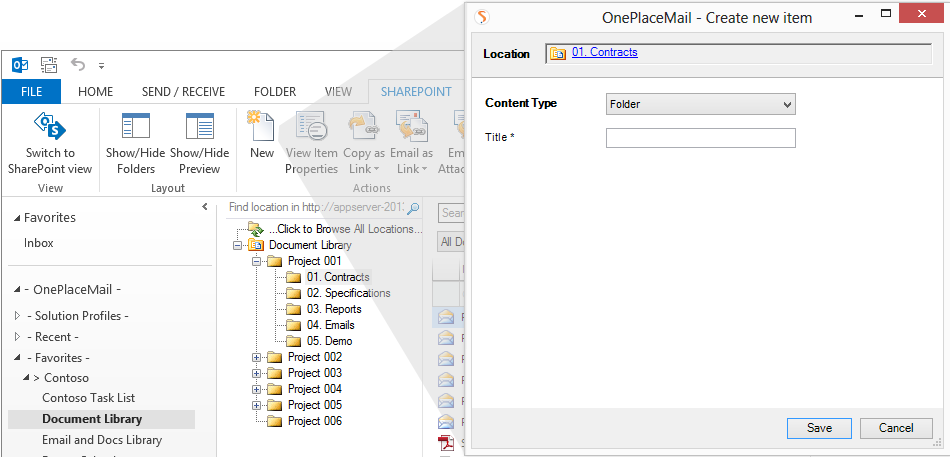Image resolution: width=950 pixels, height=457 pixels.
Task: Click the Copy as Link icon
Action: click(x=363, y=126)
